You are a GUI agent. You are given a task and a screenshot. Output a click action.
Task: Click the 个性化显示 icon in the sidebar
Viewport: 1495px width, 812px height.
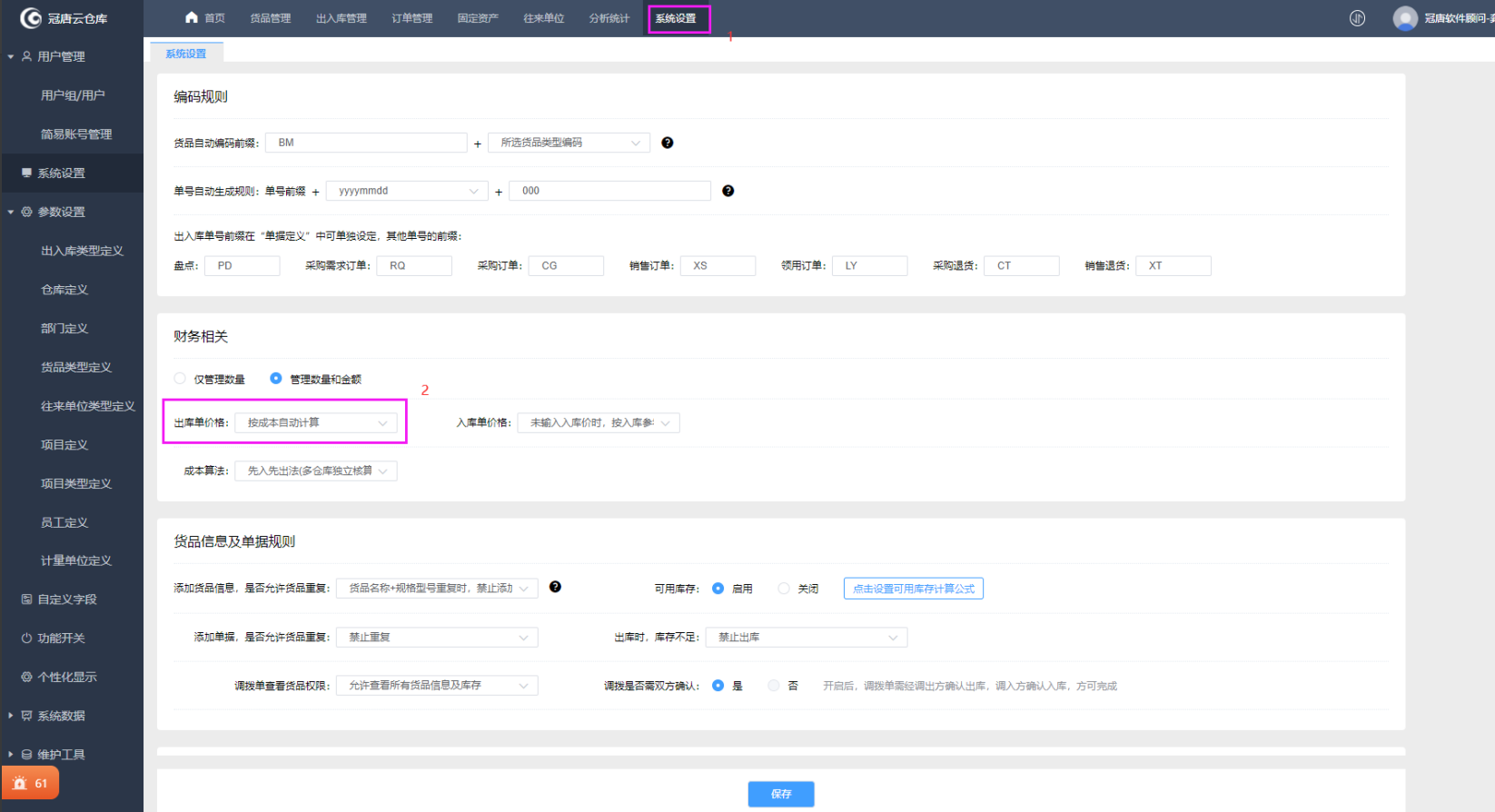pos(26,677)
